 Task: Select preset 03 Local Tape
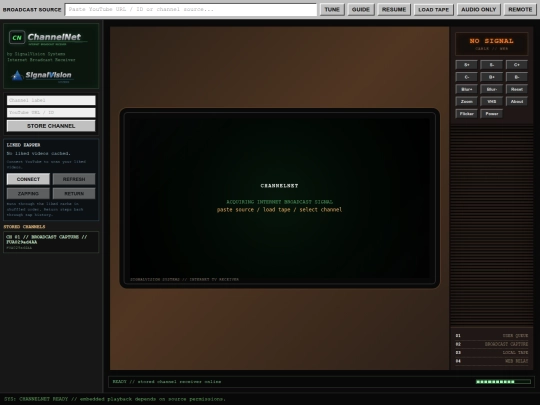pyautogui.click(x=491, y=353)
